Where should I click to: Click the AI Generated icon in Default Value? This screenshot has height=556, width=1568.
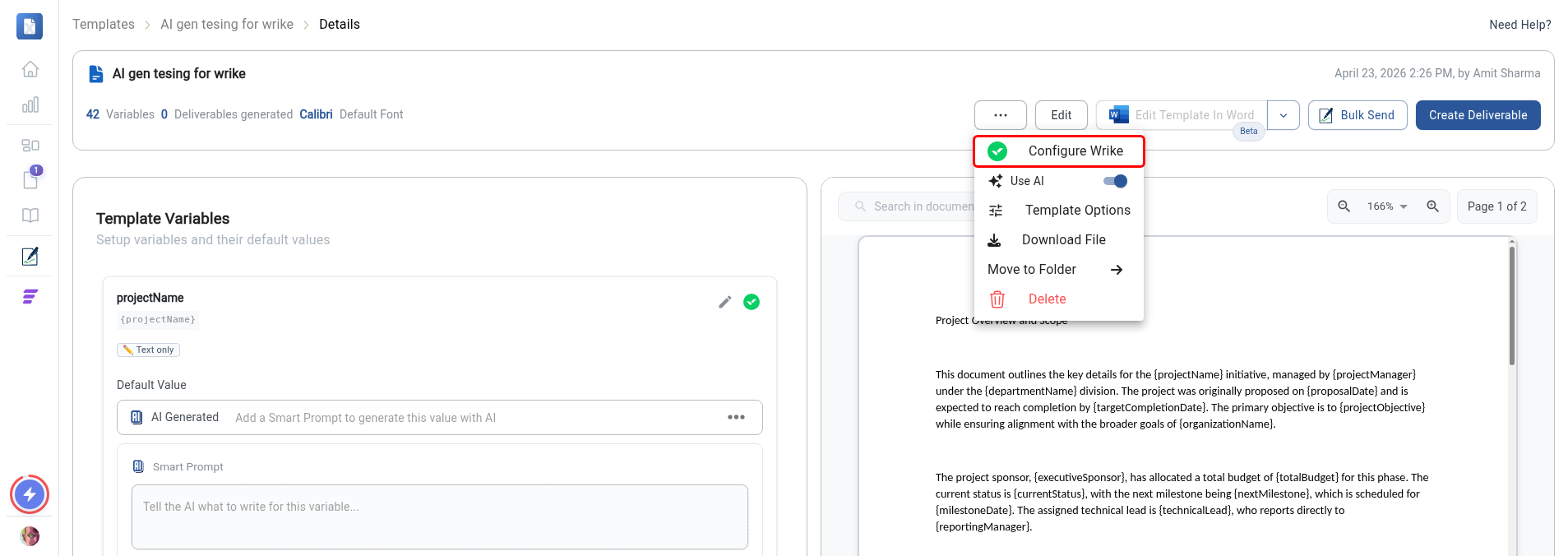(x=137, y=417)
